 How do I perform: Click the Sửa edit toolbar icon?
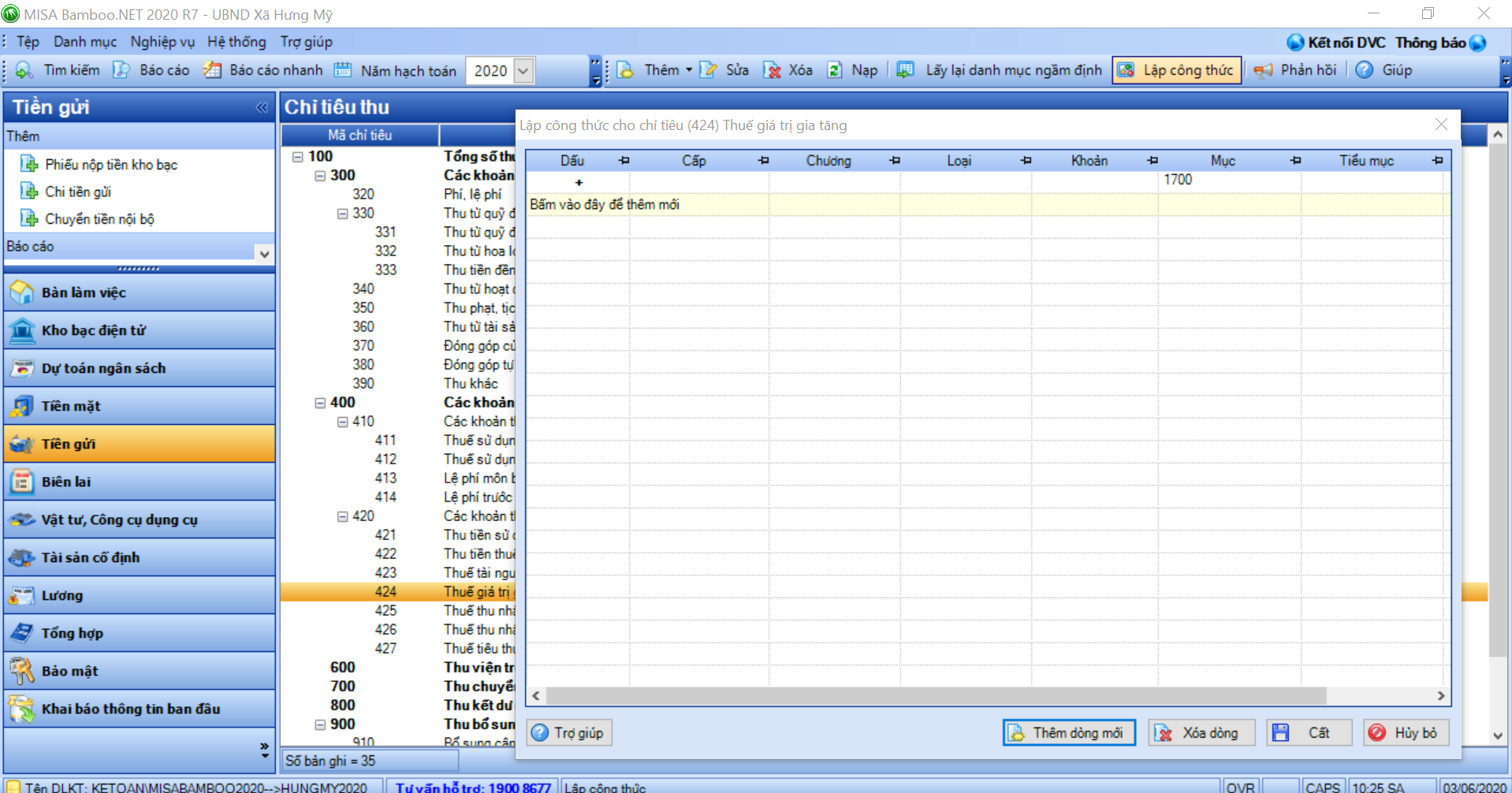click(x=709, y=70)
